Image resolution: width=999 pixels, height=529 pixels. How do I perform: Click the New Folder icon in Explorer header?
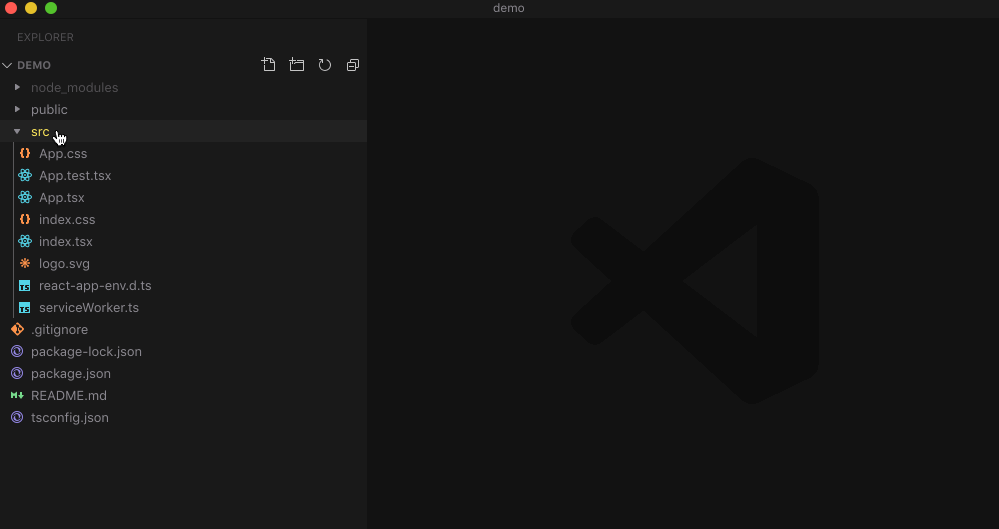coord(296,65)
